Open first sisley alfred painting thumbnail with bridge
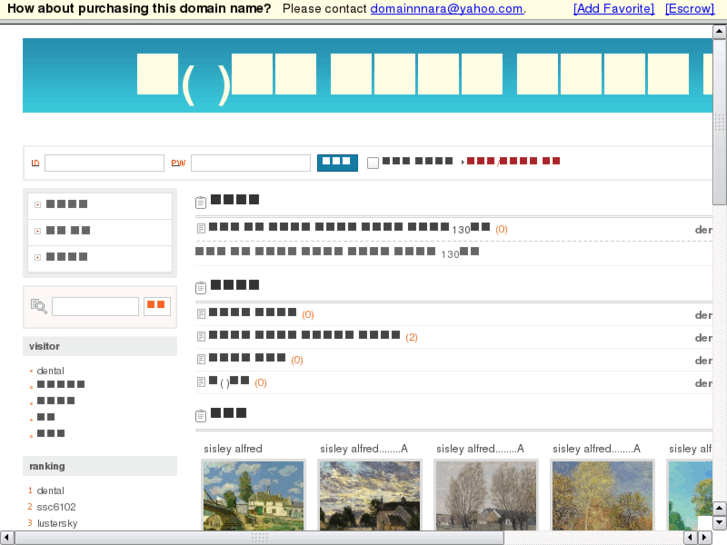 [254, 495]
